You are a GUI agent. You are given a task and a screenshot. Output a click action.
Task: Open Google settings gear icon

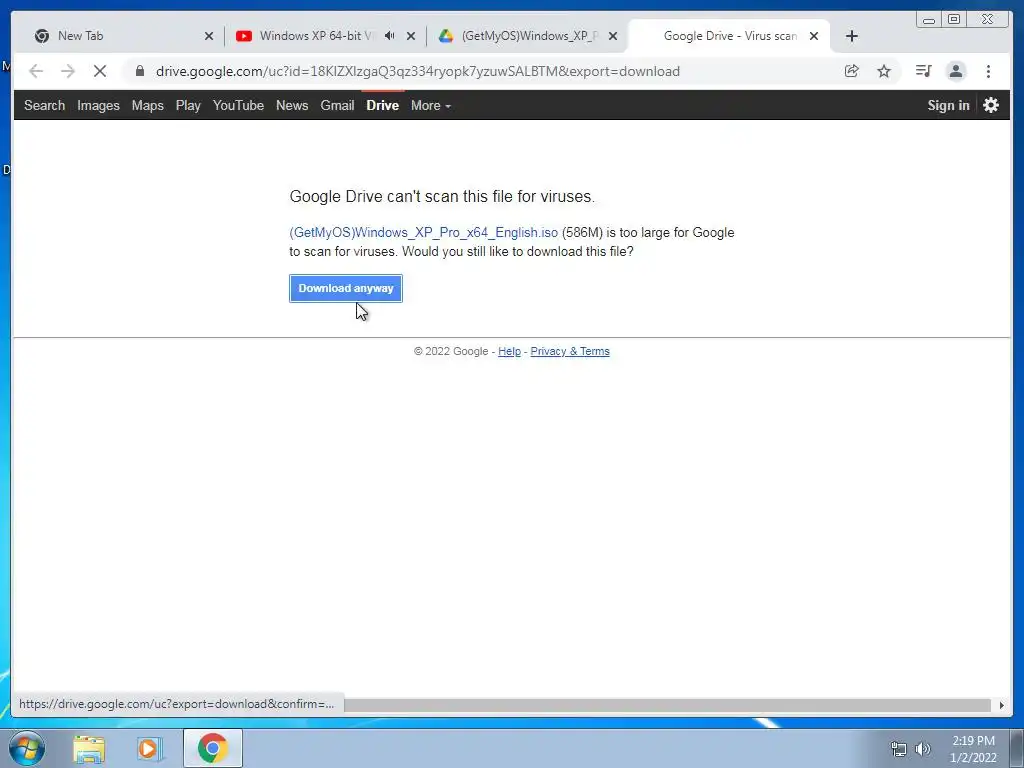tap(991, 105)
